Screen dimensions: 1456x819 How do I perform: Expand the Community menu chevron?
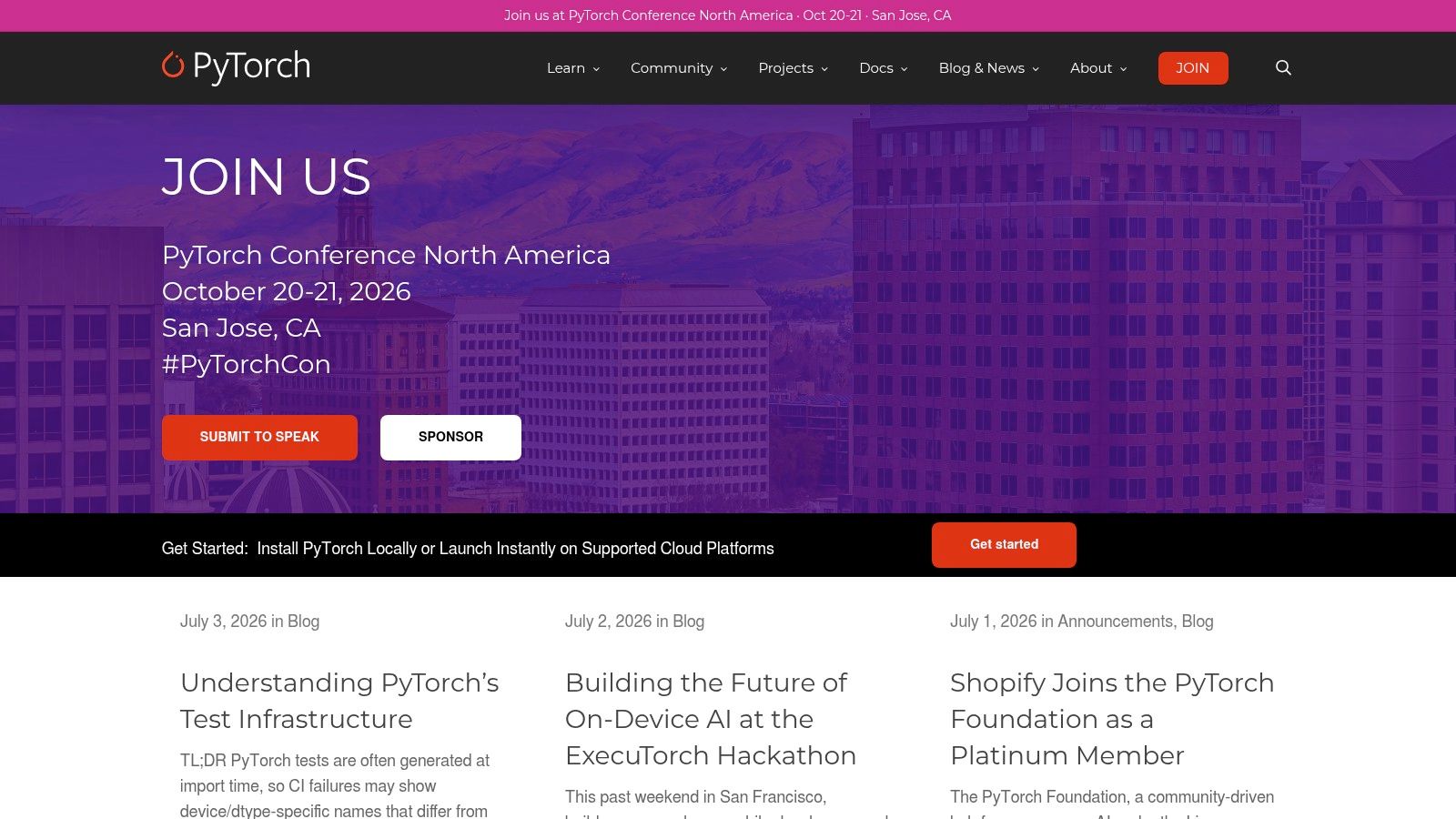[723, 69]
